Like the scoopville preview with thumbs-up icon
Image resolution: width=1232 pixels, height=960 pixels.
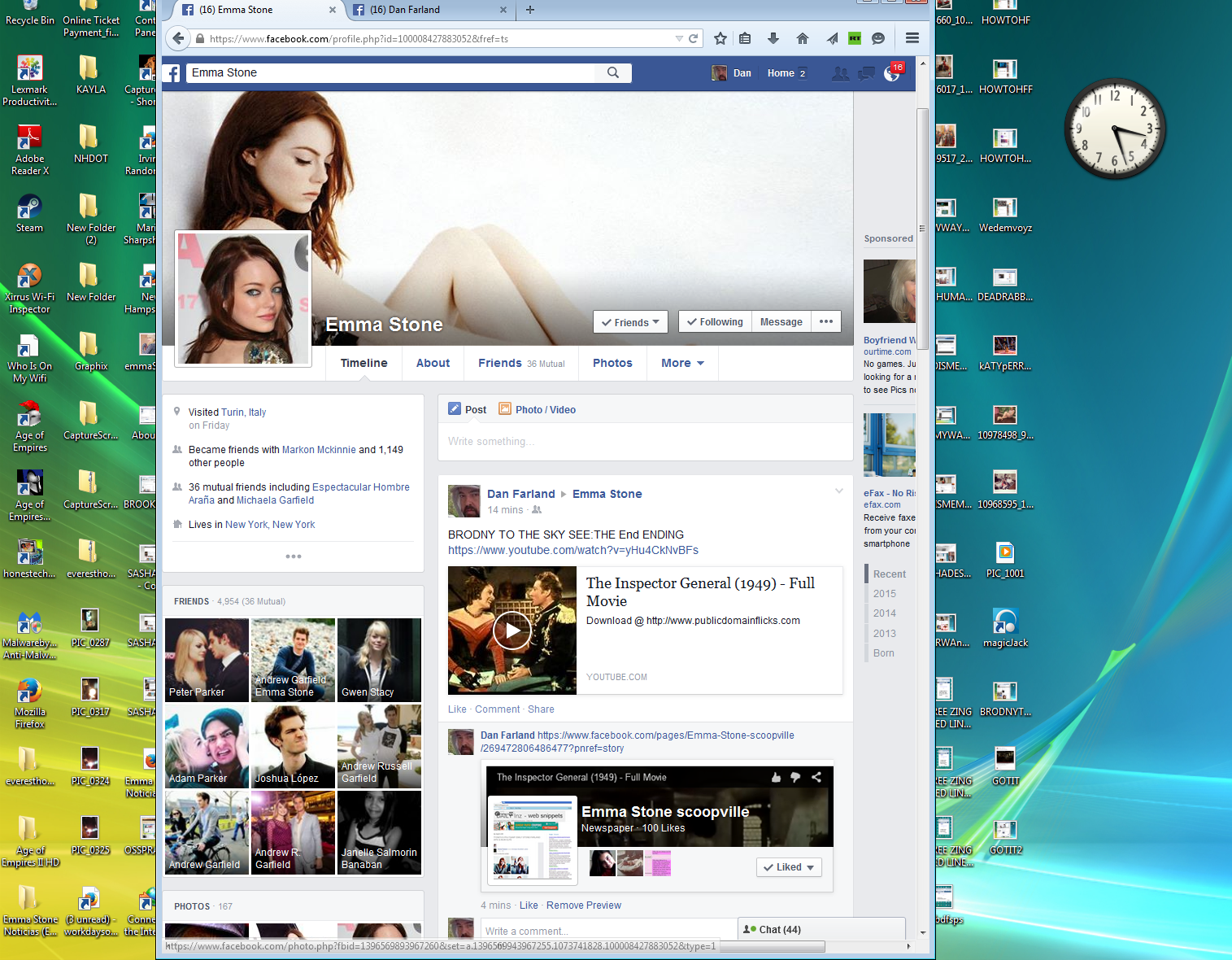pos(776,777)
